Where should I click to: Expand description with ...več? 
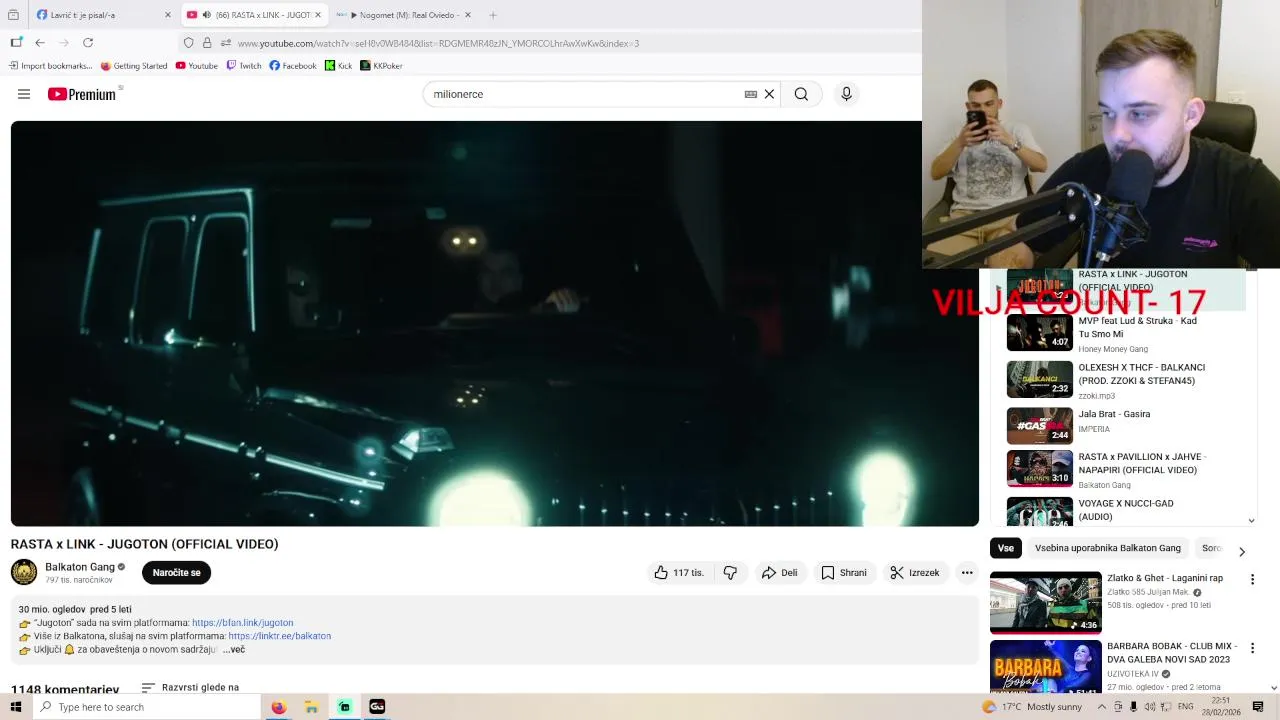234,650
